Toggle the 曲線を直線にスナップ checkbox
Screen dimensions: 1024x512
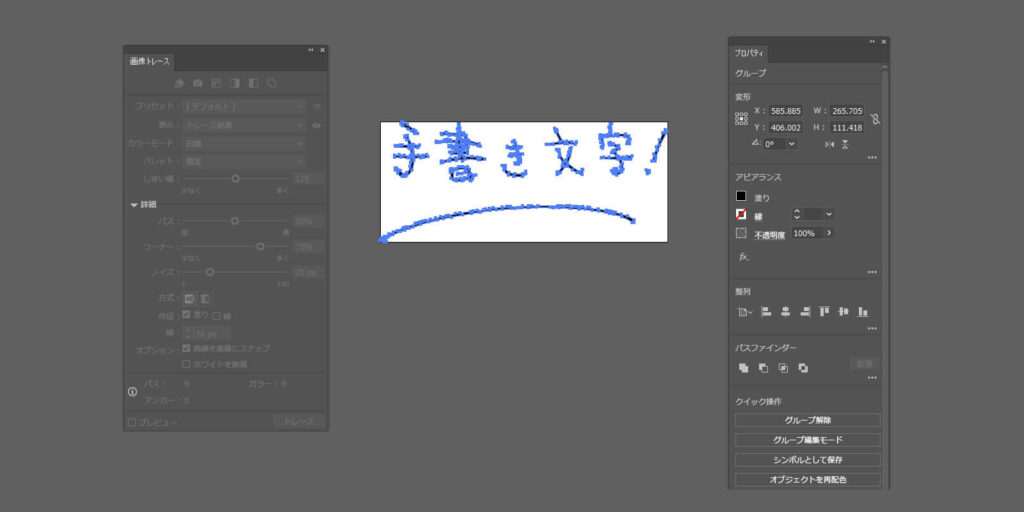tap(186, 349)
